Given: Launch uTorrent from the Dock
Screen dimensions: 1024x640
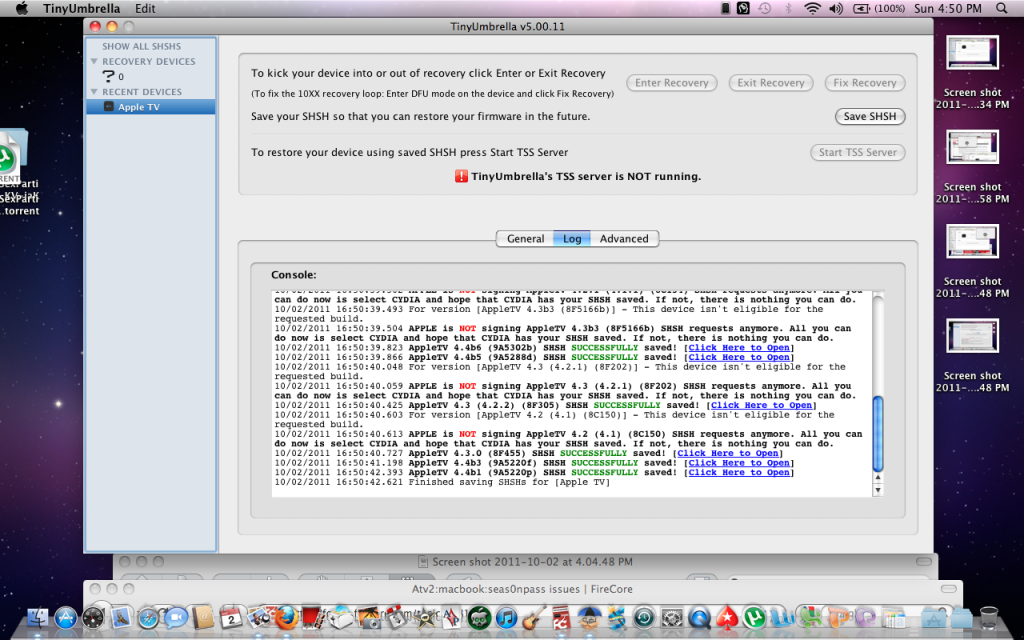Looking at the screenshot, I should click(x=754, y=618).
